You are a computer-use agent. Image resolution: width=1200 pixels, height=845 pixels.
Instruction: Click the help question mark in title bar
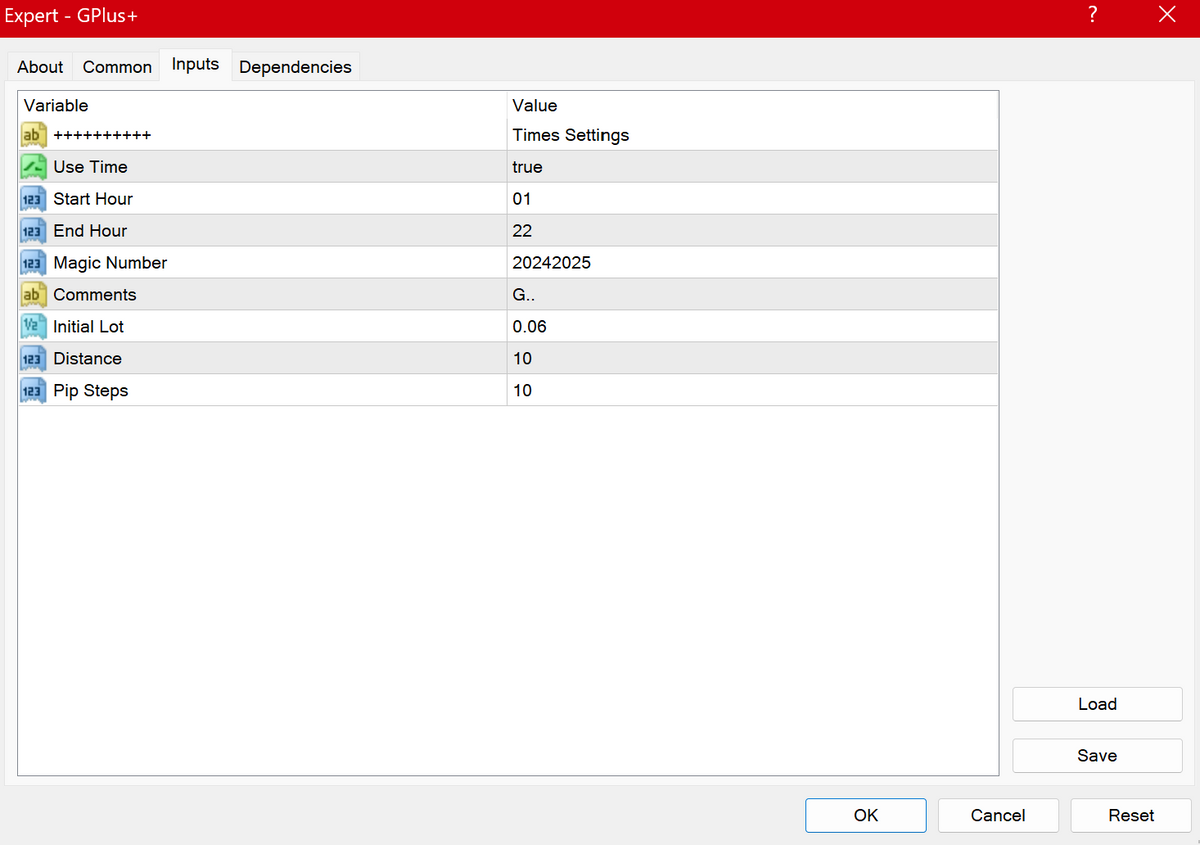(x=1092, y=15)
